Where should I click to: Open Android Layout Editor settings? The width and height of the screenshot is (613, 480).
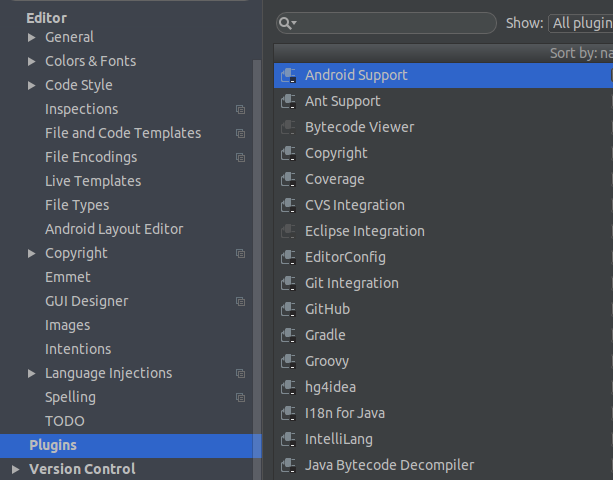coord(114,229)
